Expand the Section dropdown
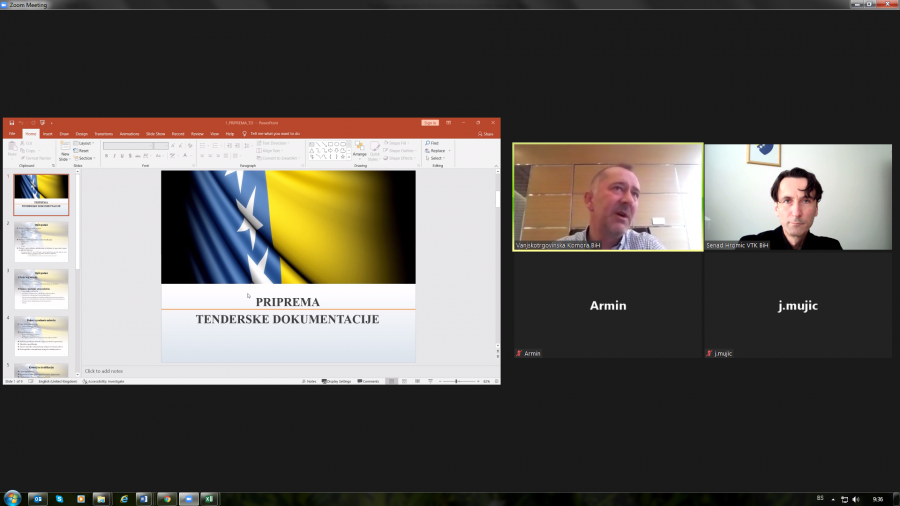The image size is (900, 506). pos(85,158)
